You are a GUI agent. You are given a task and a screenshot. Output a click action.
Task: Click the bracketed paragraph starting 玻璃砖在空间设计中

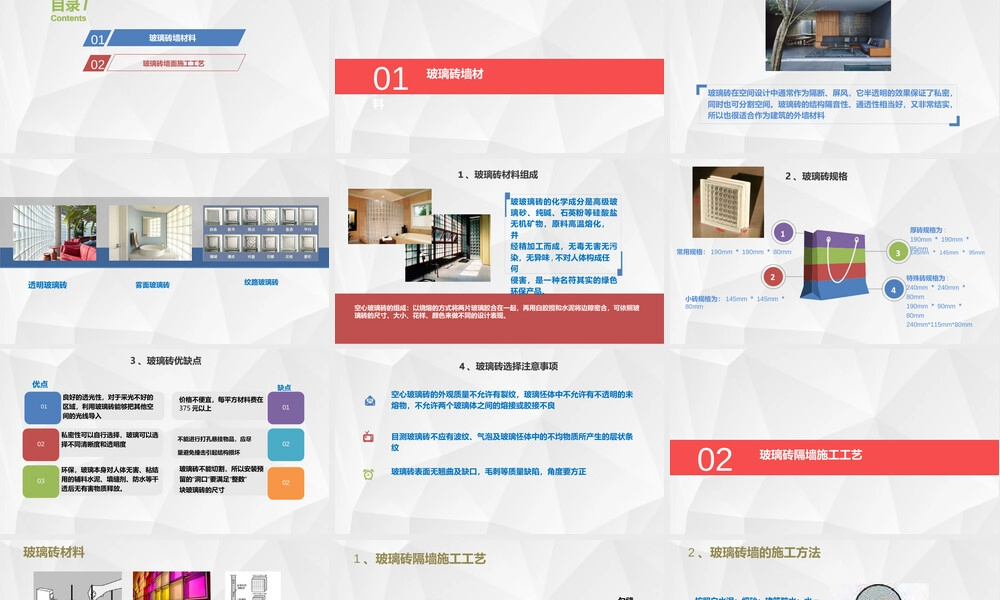(x=828, y=104)
